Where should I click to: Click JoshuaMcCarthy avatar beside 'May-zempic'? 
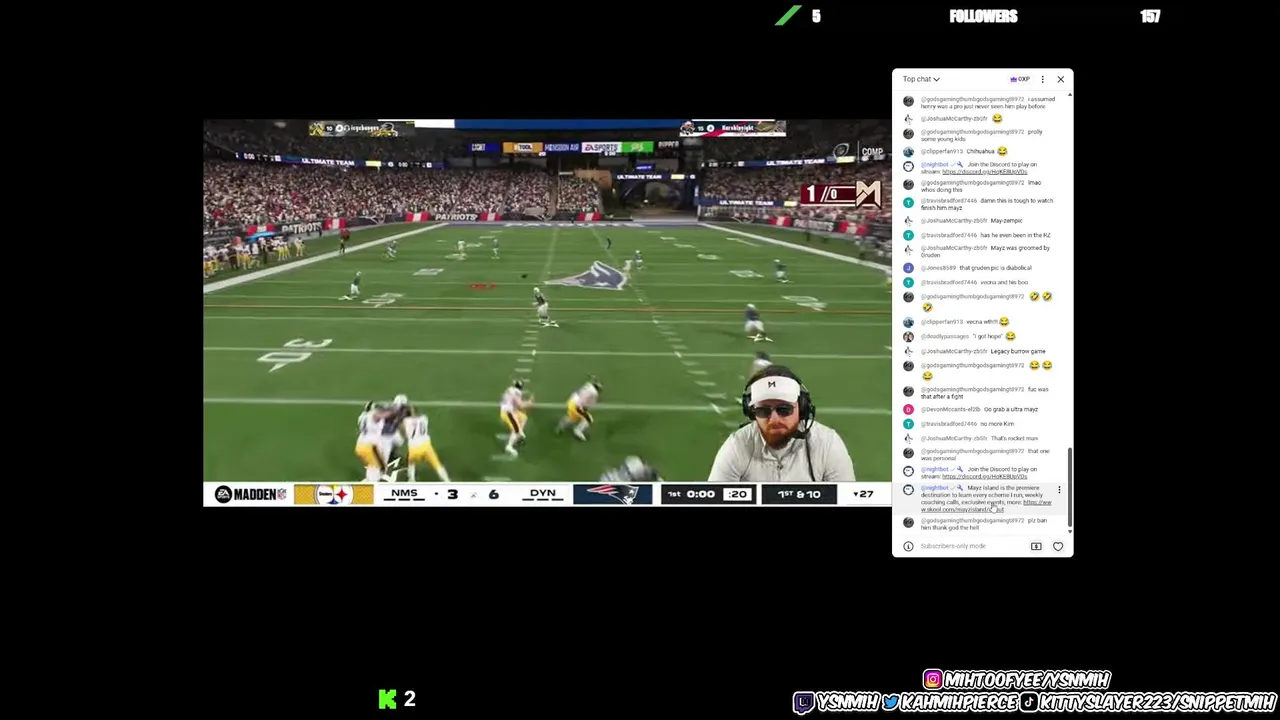[908, 220]
